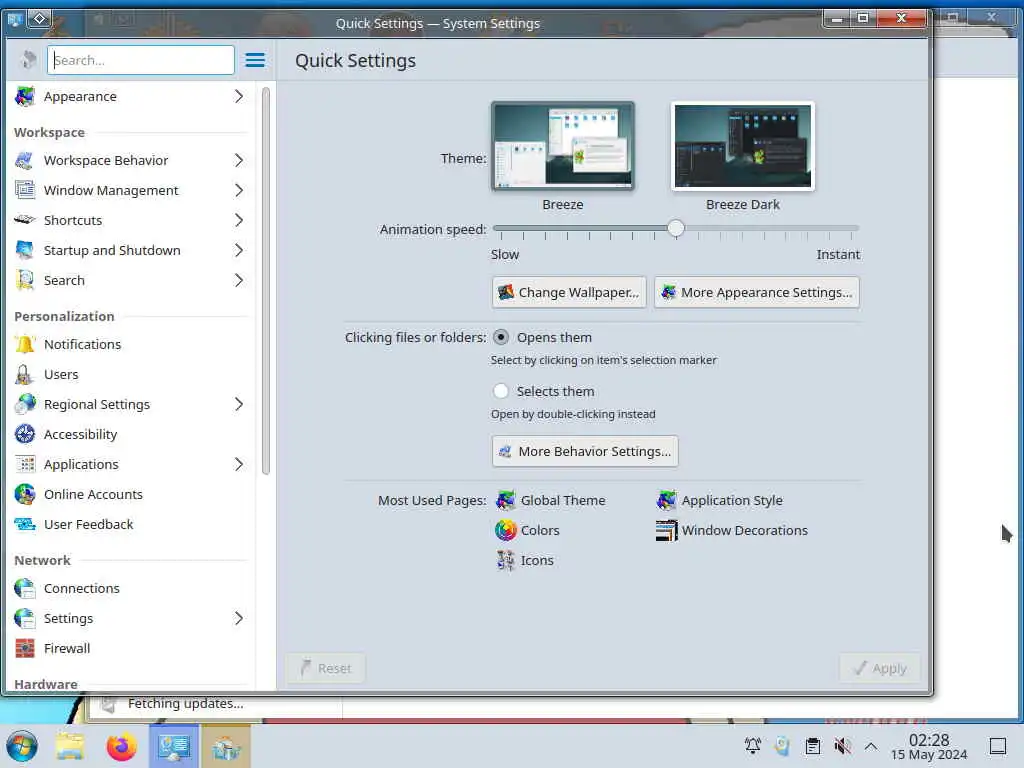Open the file manager from the taskbar
The height and width of the screenshot is (768, 1024).
(x=69, y=746)
